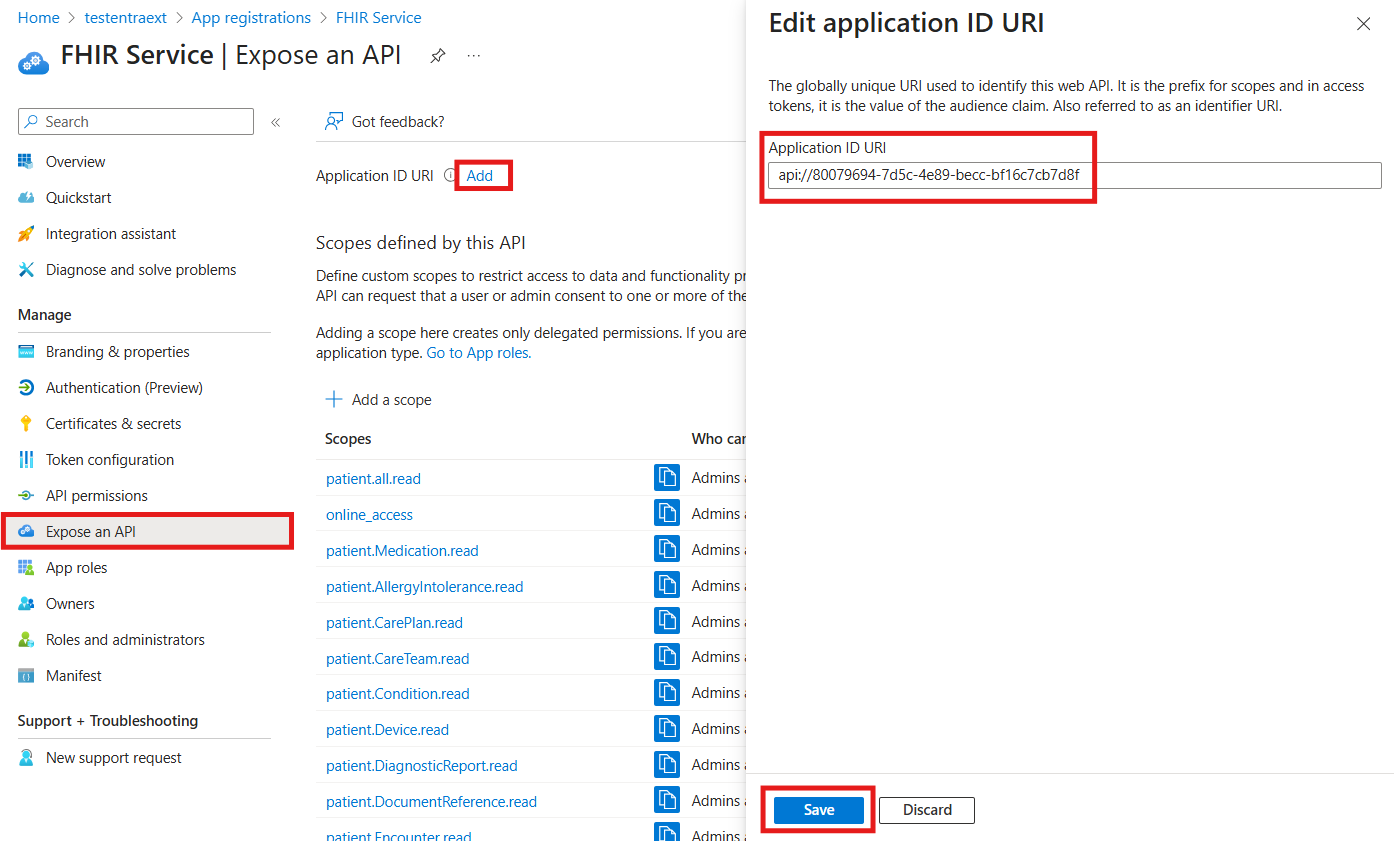Click the info icon beside Application ID URI
Viewport: 1394px width, 841px height.
(x=448, y=175)
